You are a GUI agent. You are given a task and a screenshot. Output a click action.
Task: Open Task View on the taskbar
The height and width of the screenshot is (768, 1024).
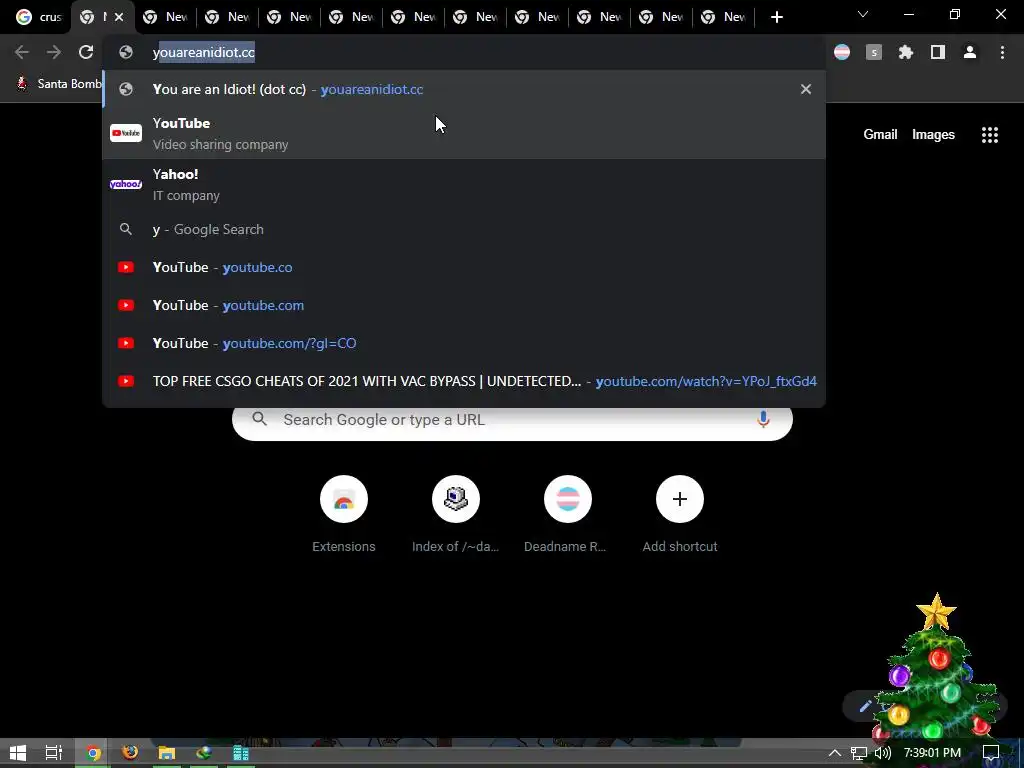pos(54,753)
